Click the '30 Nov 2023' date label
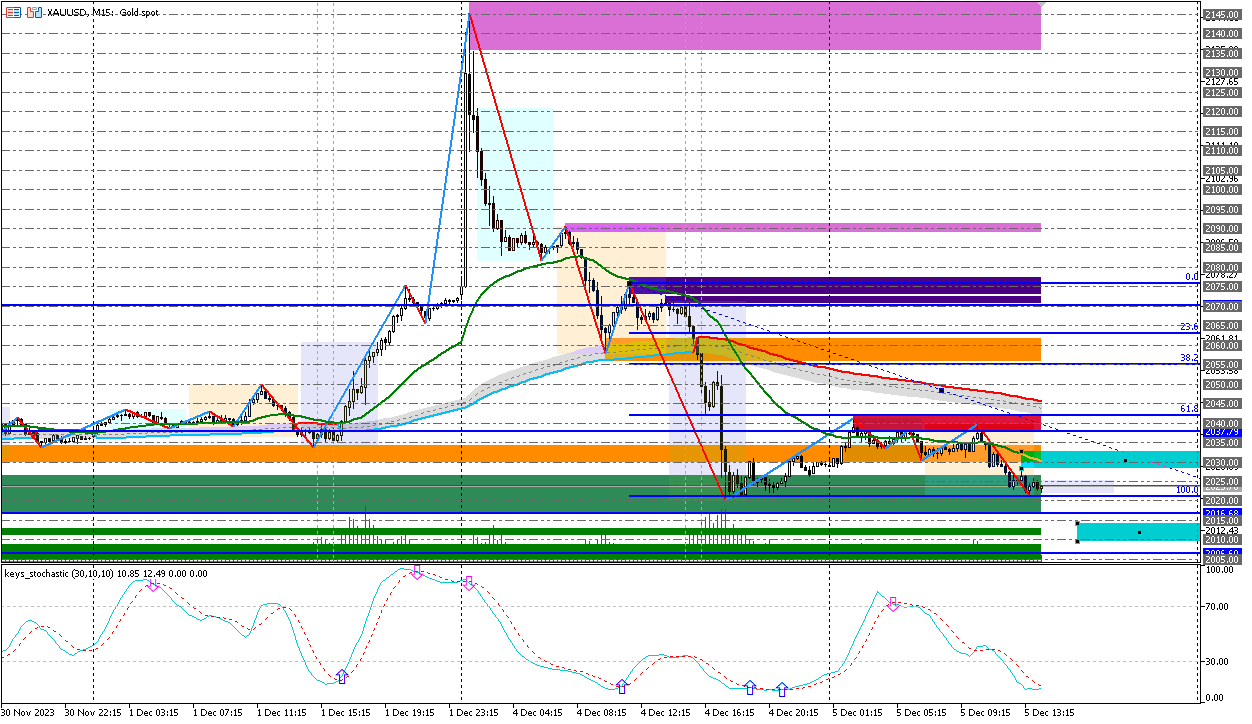This screenshot has width=1252, height=724. [28, 713]
